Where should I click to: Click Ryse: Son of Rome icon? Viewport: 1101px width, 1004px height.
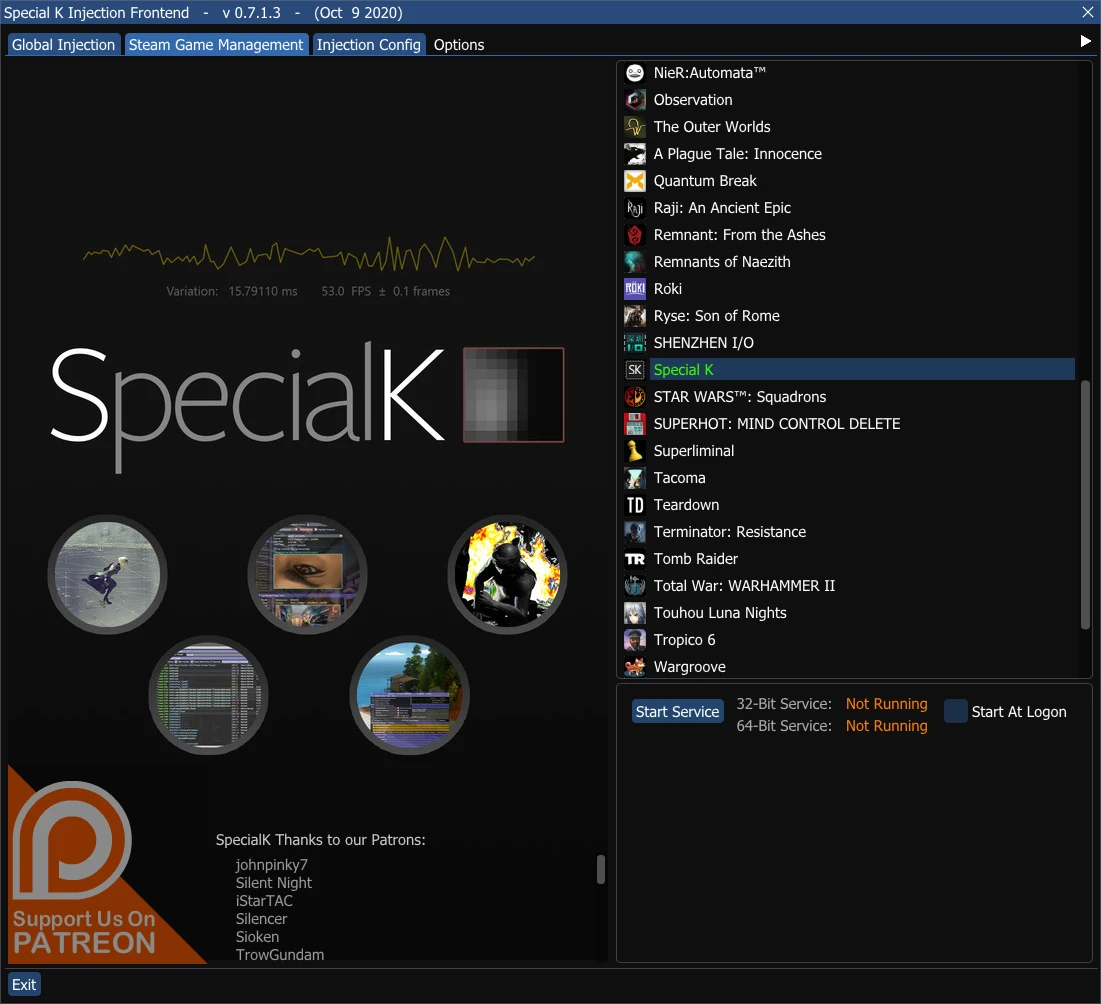point(635,316)
